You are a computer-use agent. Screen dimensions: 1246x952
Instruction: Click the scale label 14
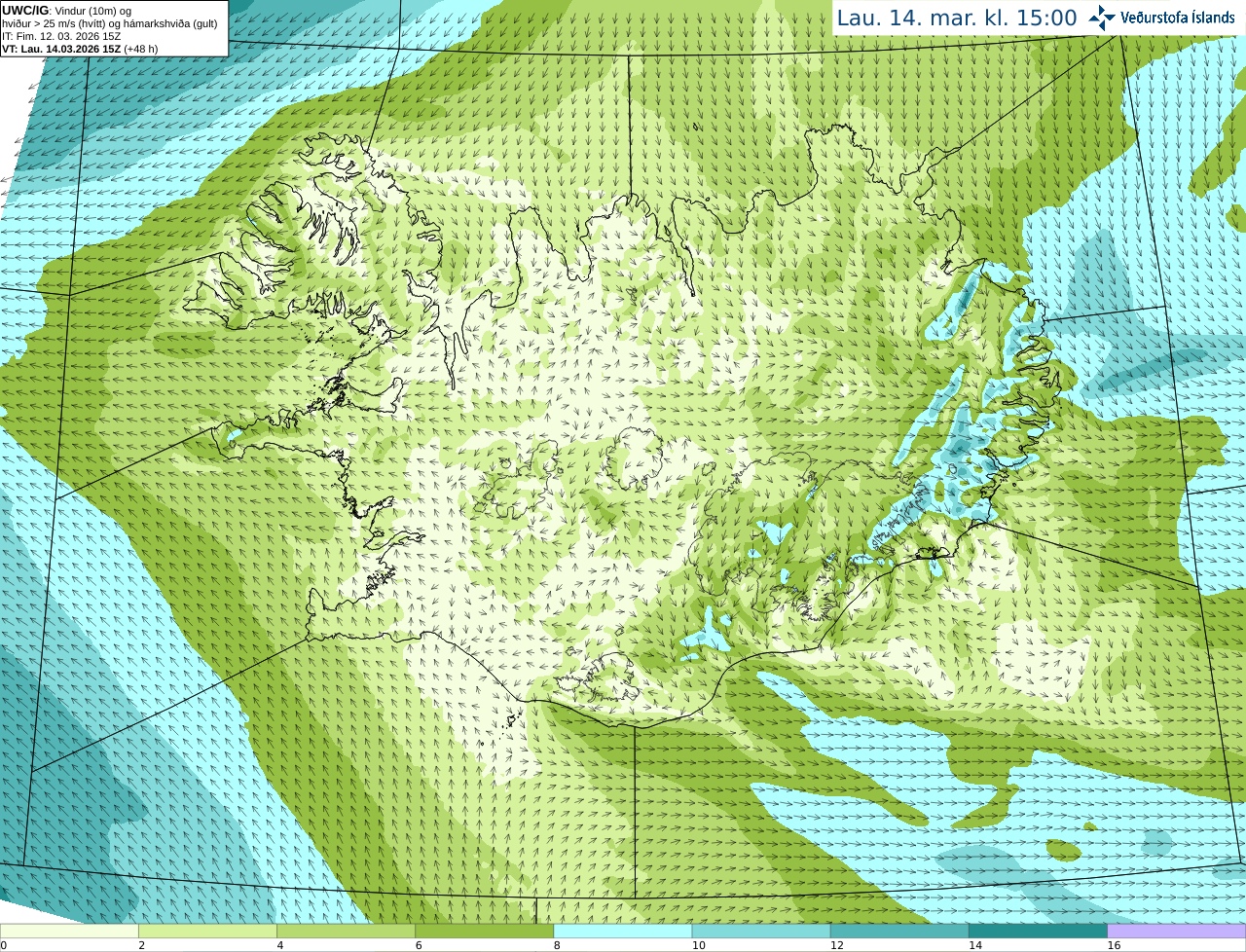tap(975, 945)
